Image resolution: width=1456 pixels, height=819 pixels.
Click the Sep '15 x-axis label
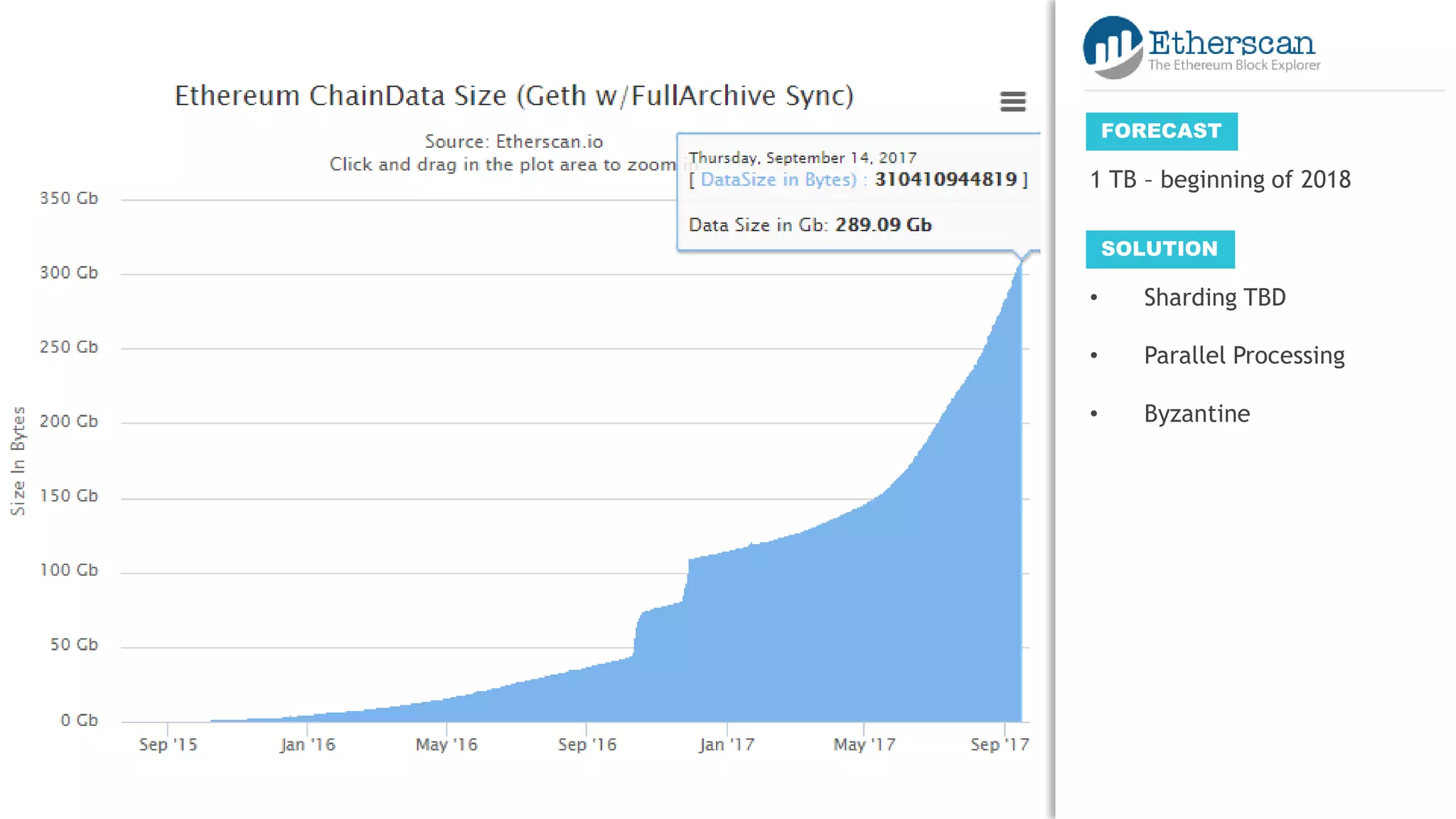tap(168, 744)
